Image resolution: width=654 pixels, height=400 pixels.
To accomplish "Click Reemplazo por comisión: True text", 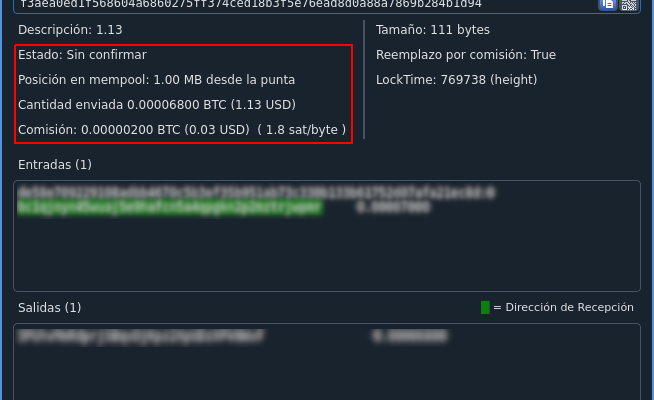I will pyautogui.click(x=466, y=55).
